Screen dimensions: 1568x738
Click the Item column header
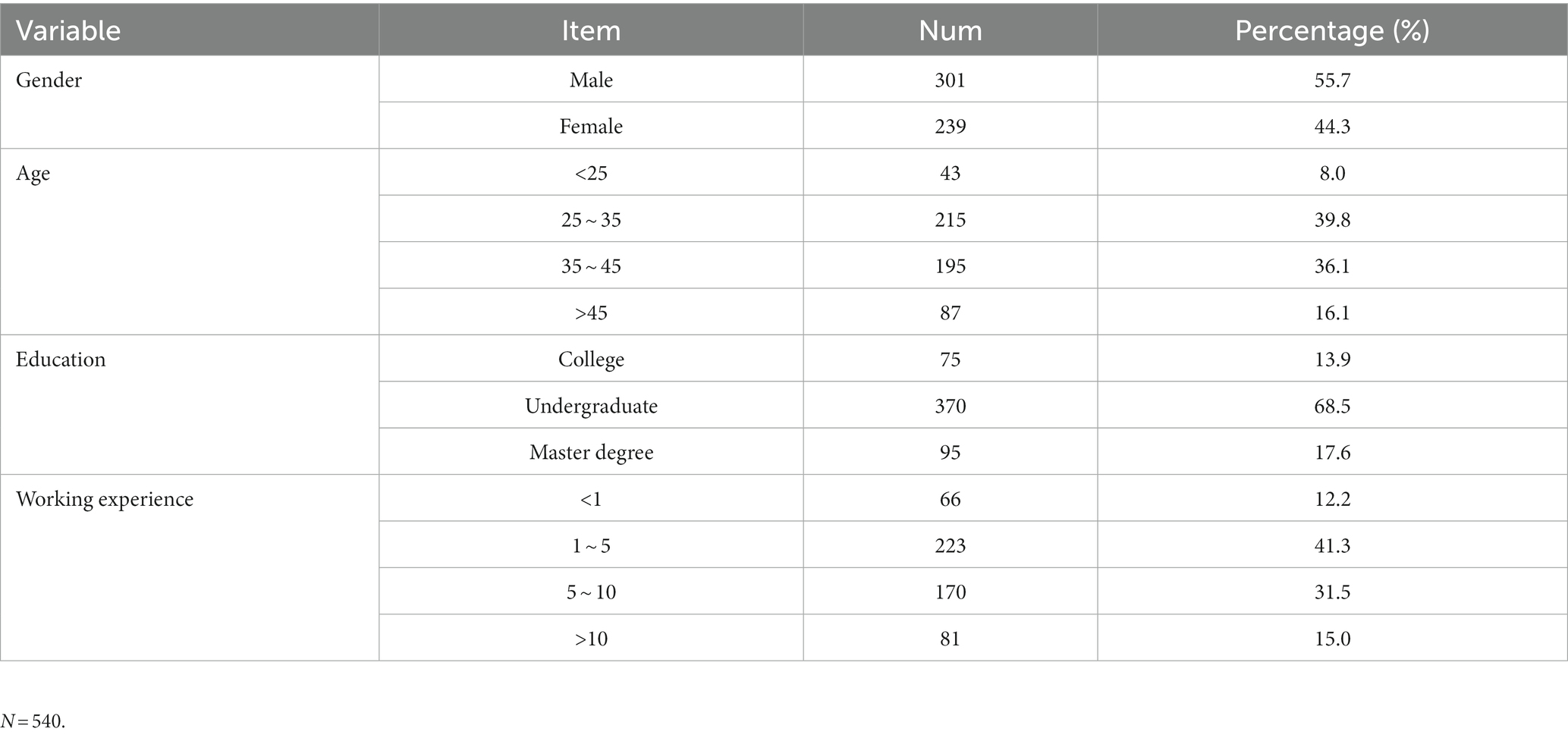pos(591,30)
